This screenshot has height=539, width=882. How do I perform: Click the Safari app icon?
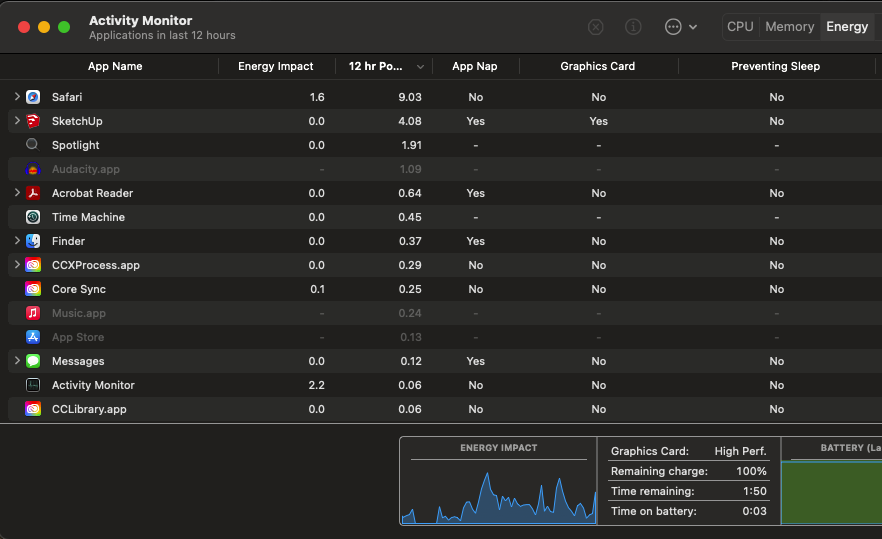33,97
